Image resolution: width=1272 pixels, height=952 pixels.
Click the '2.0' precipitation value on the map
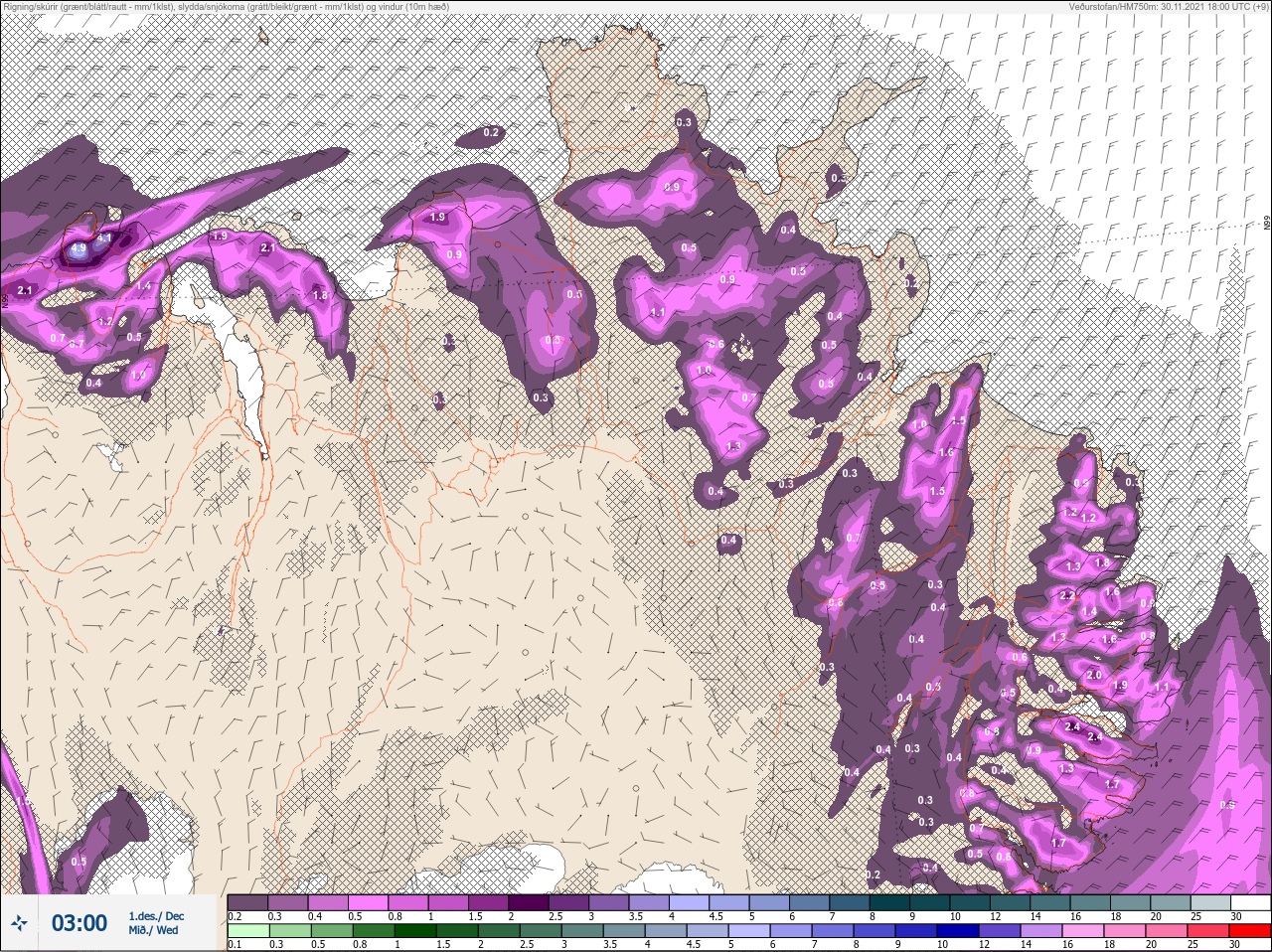(x=1094, y=675)
